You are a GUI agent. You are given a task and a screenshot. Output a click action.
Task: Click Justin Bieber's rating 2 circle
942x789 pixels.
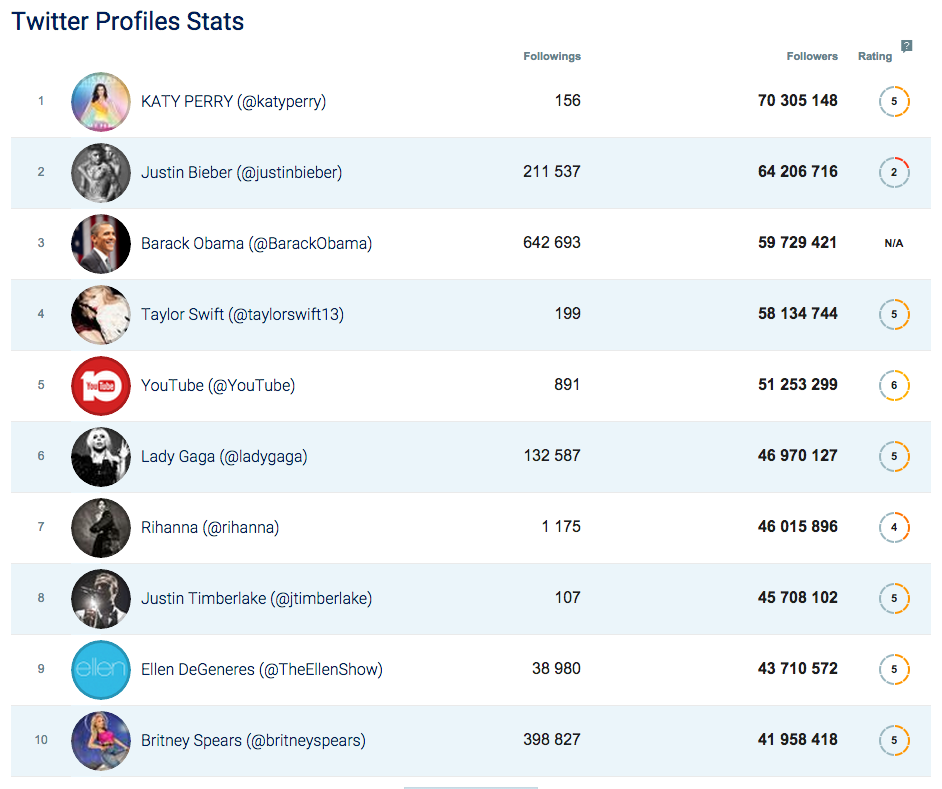(x=894, y=172)
